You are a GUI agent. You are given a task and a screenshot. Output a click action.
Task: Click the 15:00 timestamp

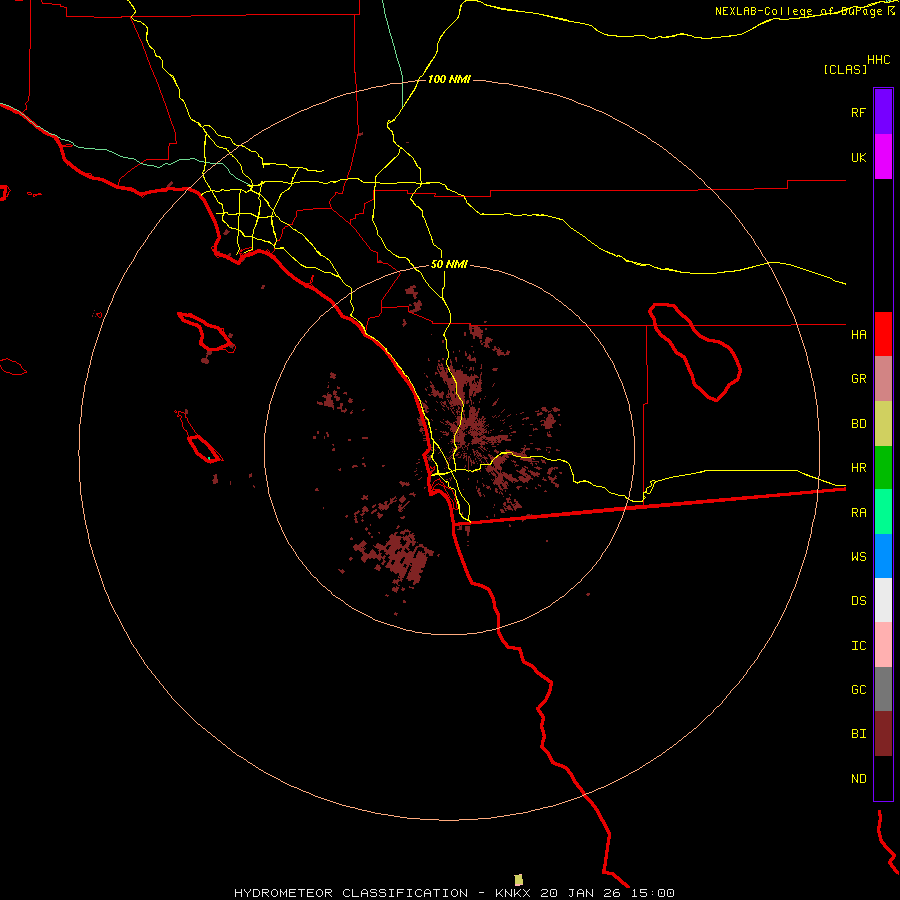pos(652,893)
